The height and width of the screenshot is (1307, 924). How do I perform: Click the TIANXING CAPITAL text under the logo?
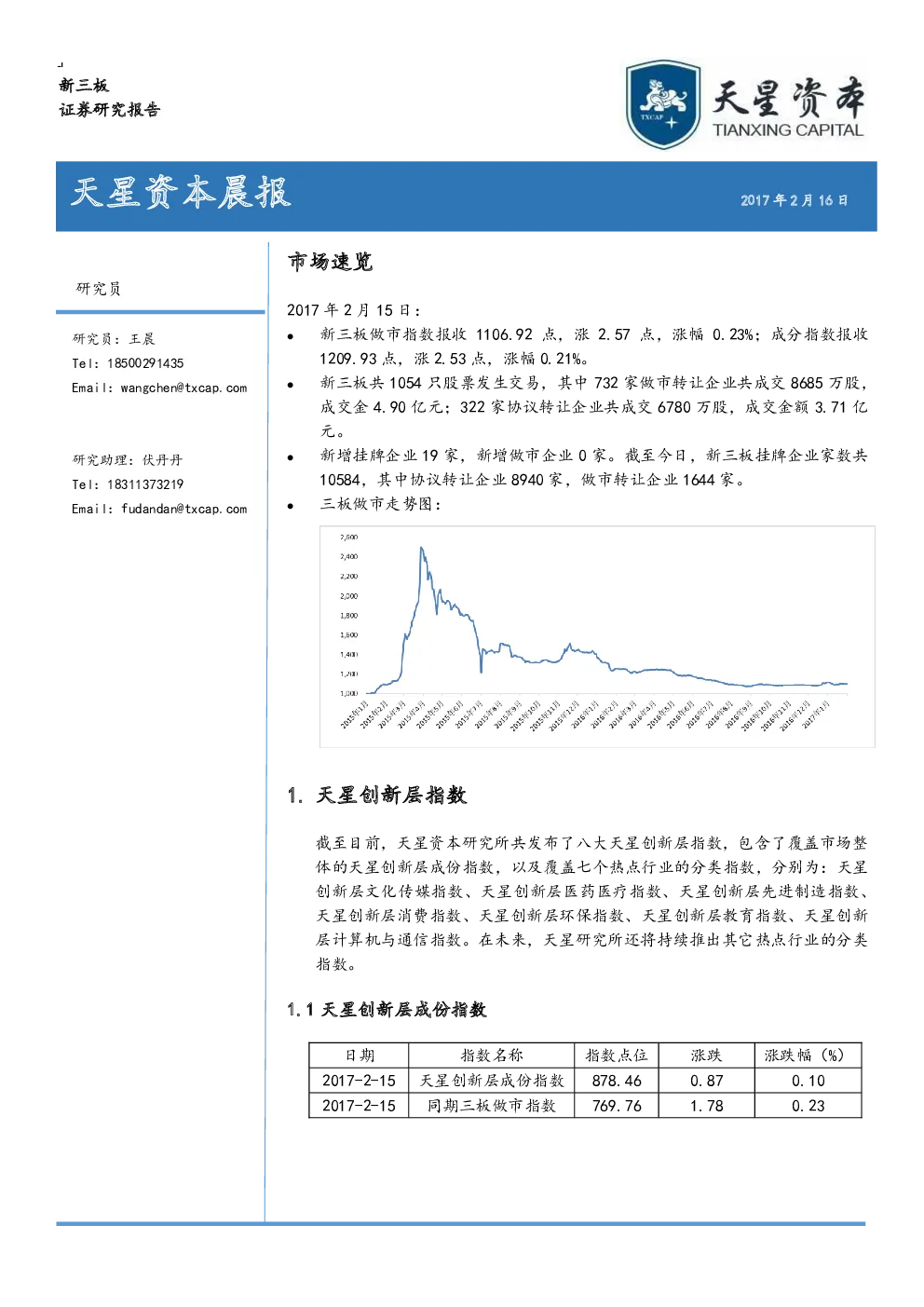[788, 130]
